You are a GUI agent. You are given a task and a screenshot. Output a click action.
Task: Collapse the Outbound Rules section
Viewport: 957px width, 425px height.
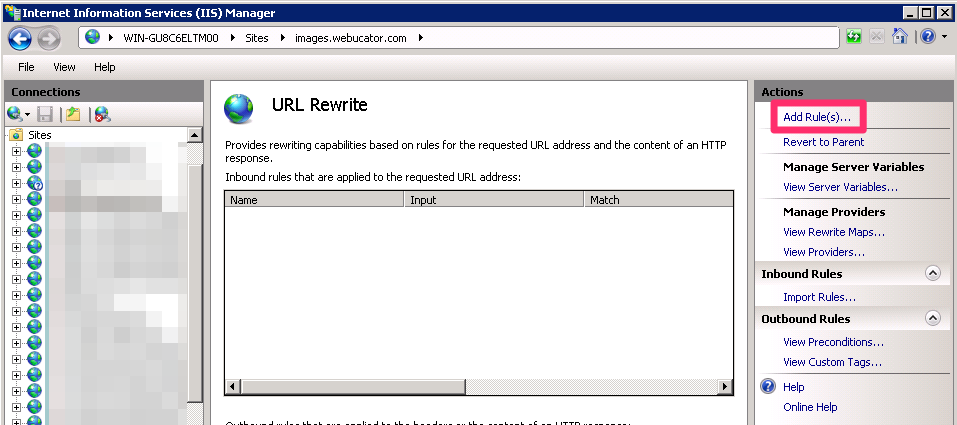point(933,318)
